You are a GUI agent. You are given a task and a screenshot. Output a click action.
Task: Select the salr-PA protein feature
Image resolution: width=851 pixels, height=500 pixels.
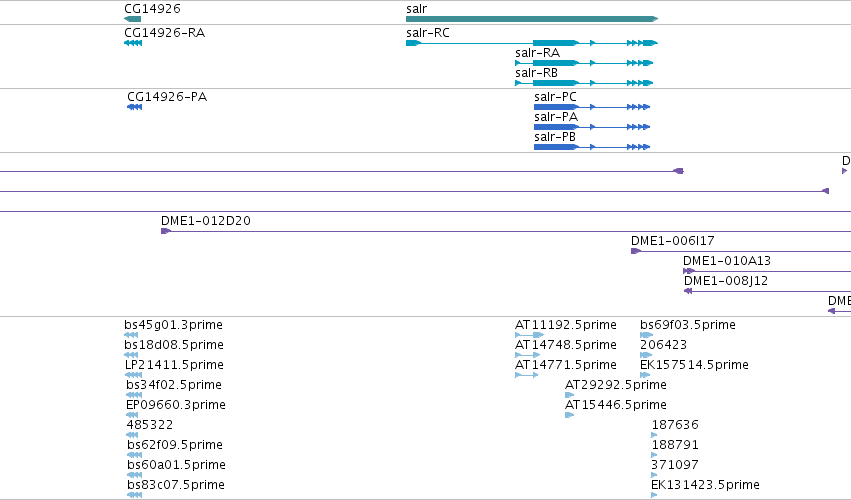tap(592, 127)
